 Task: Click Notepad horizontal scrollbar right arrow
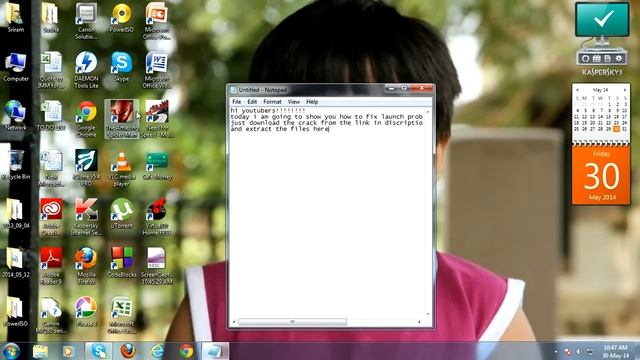419,322
